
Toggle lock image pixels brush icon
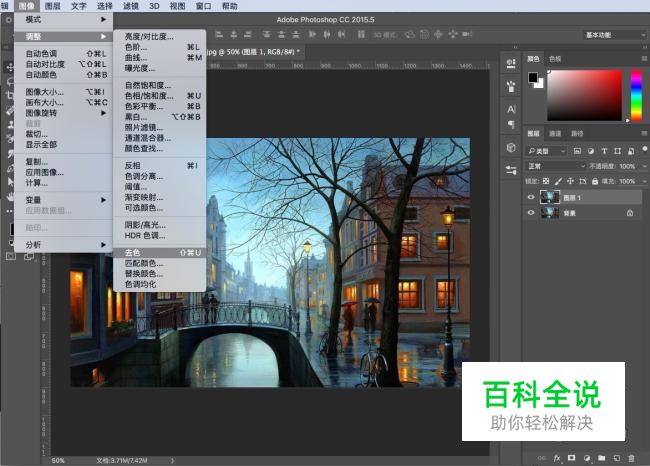tap(558, 181)
